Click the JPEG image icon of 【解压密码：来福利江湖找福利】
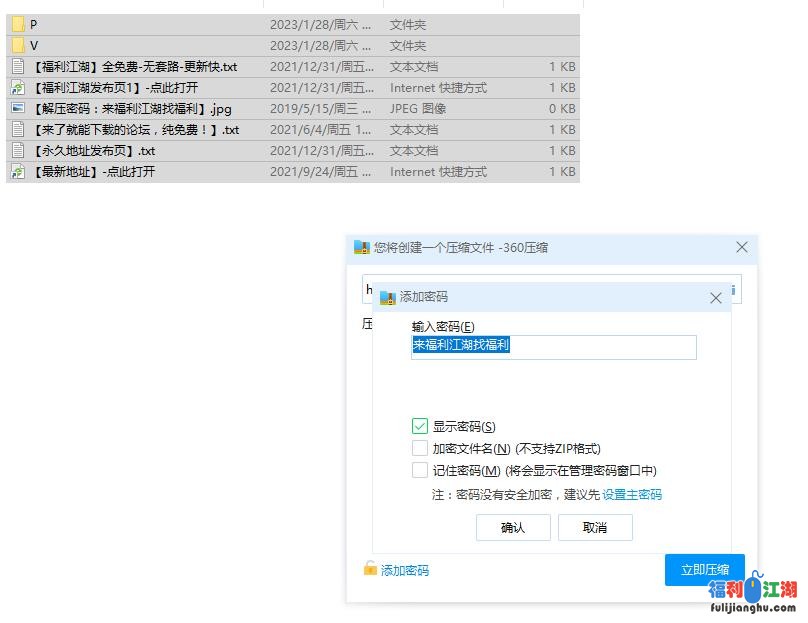808x623 pixels. tap(18, 108)
